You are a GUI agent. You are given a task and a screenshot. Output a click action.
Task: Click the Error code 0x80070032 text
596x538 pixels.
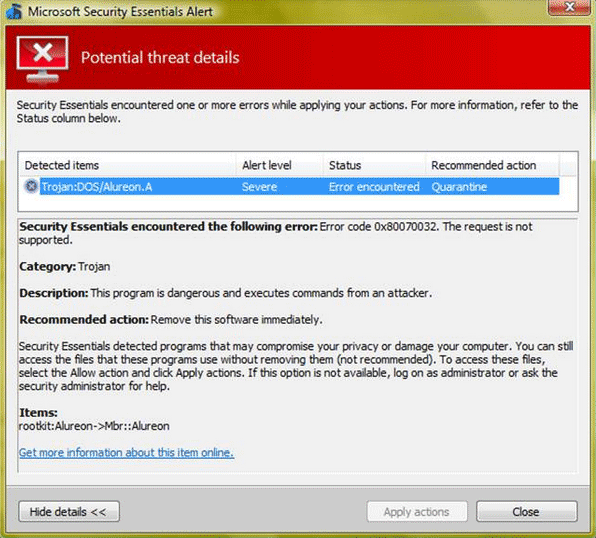point(379,227)
